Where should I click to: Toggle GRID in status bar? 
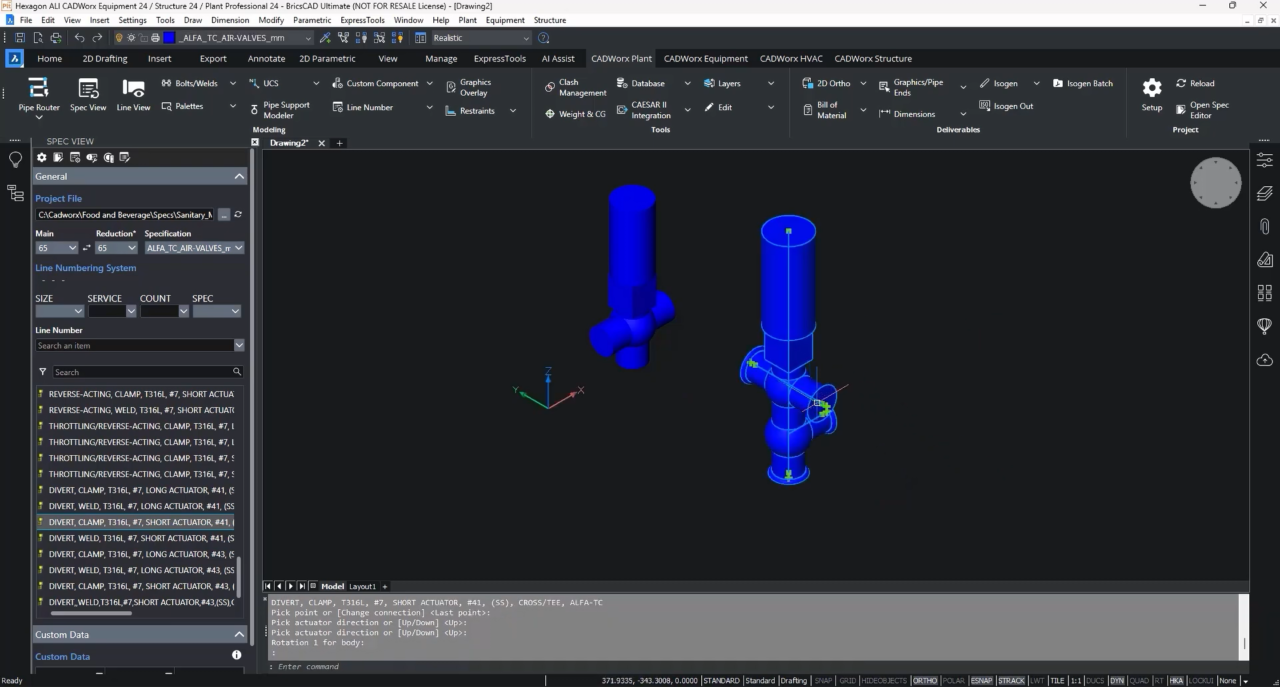tap(847, 681)
